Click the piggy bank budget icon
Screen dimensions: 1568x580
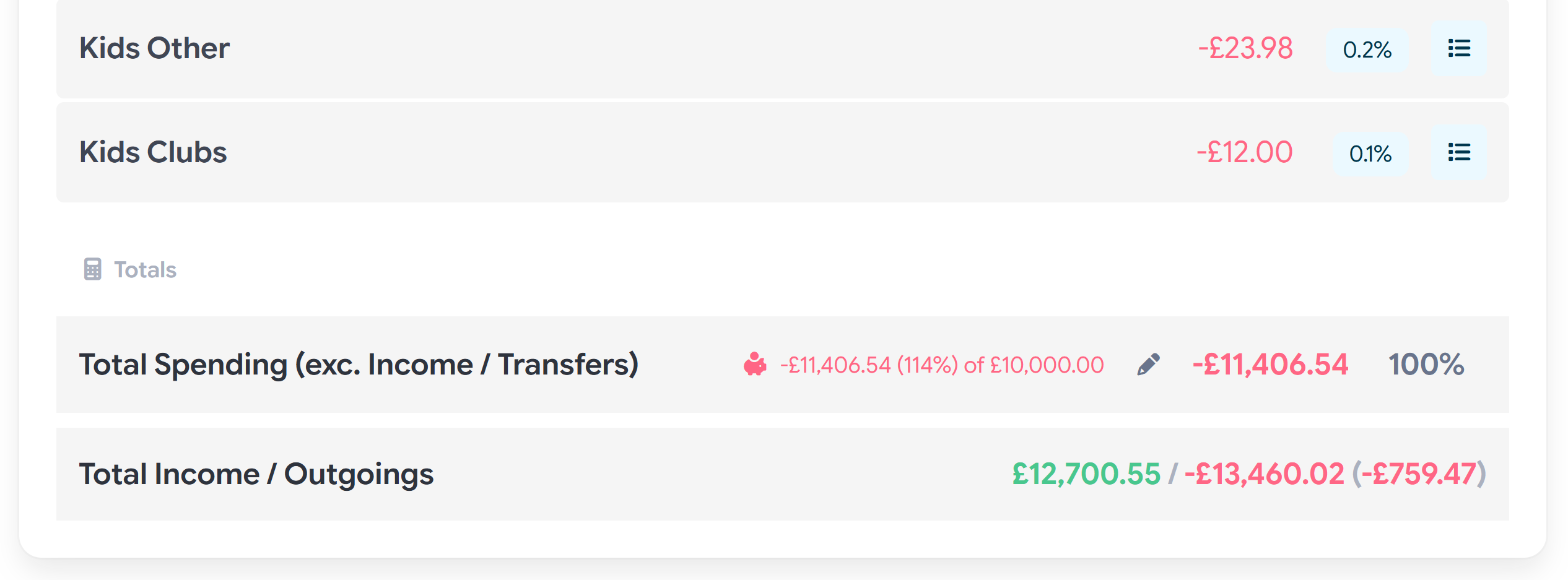[x=755, y=365]
